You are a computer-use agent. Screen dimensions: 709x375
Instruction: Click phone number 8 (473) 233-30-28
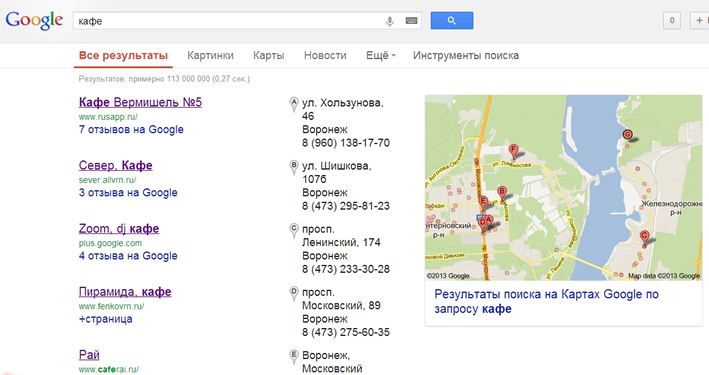point(346,269)
